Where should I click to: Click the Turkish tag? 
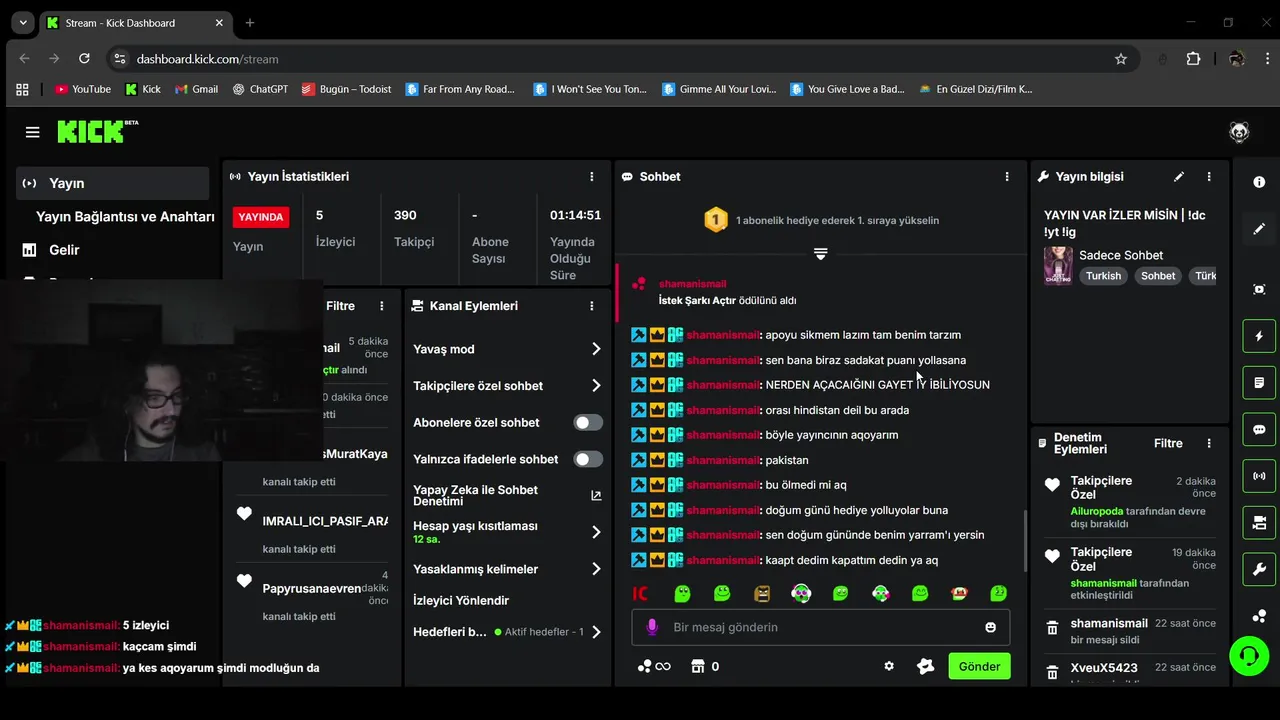[1104, 276]
